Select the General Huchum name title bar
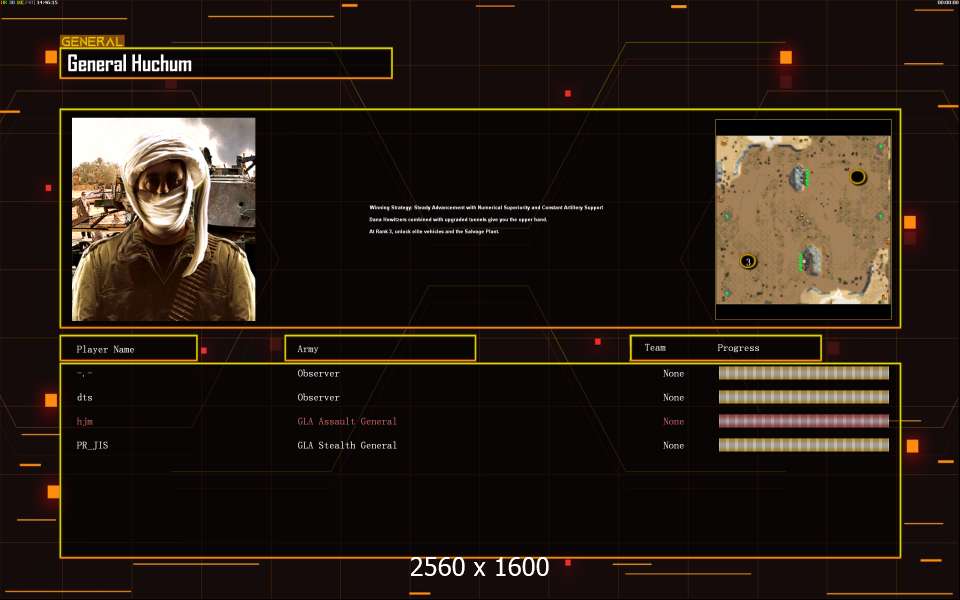 tap(226, 64)
